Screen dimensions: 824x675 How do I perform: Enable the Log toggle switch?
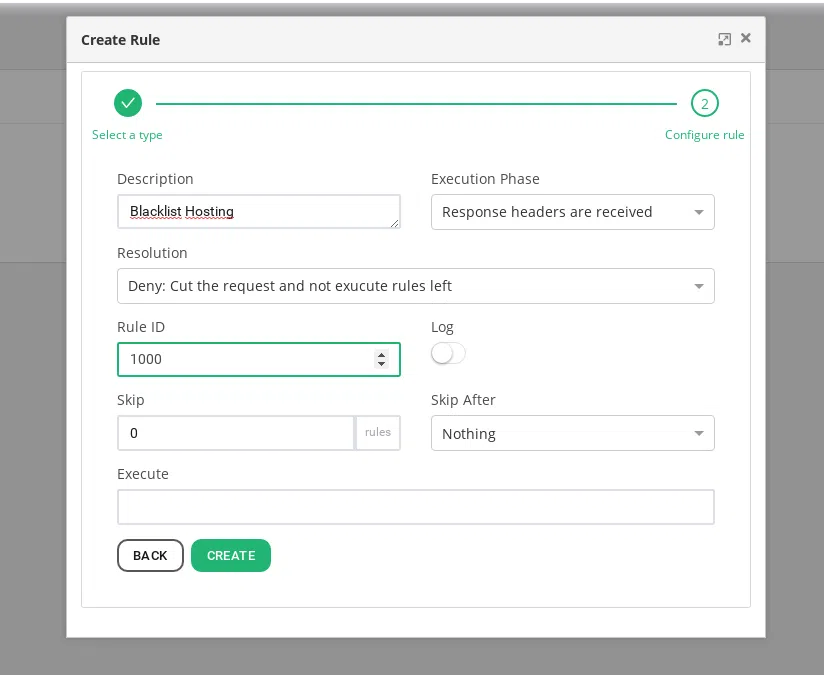tap(448, 353)
